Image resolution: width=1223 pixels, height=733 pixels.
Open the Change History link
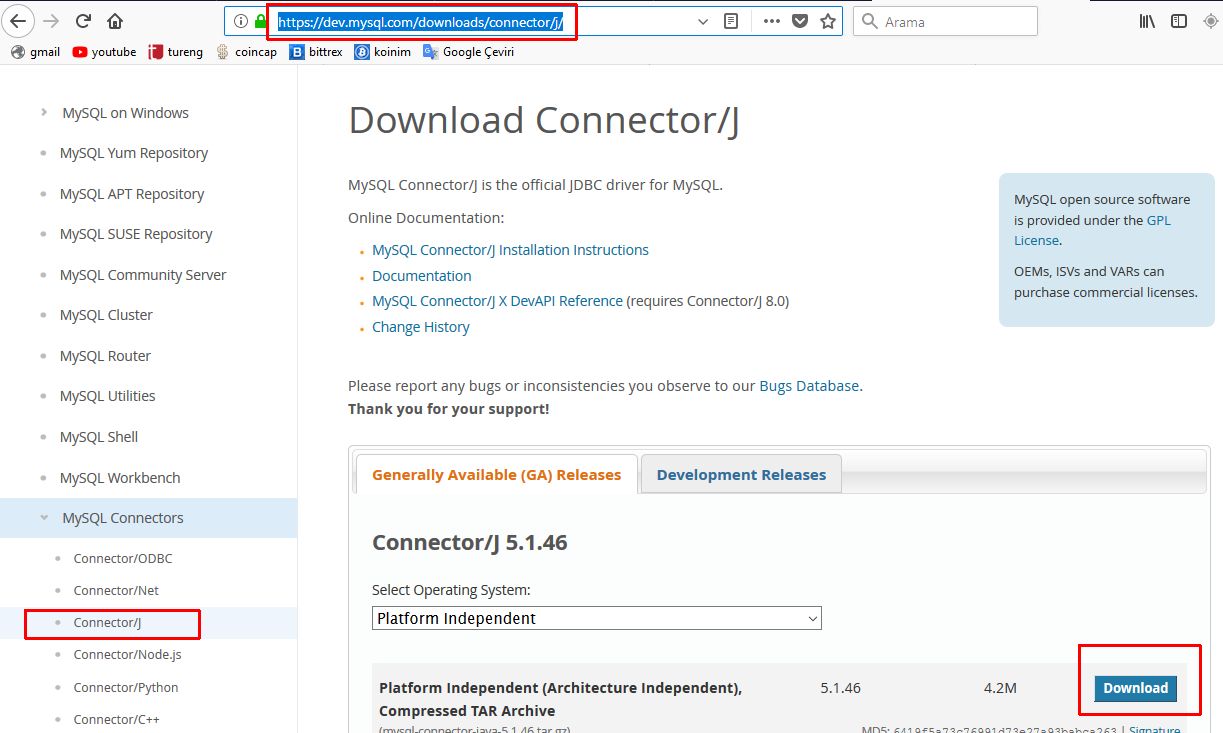click(421, 327)
